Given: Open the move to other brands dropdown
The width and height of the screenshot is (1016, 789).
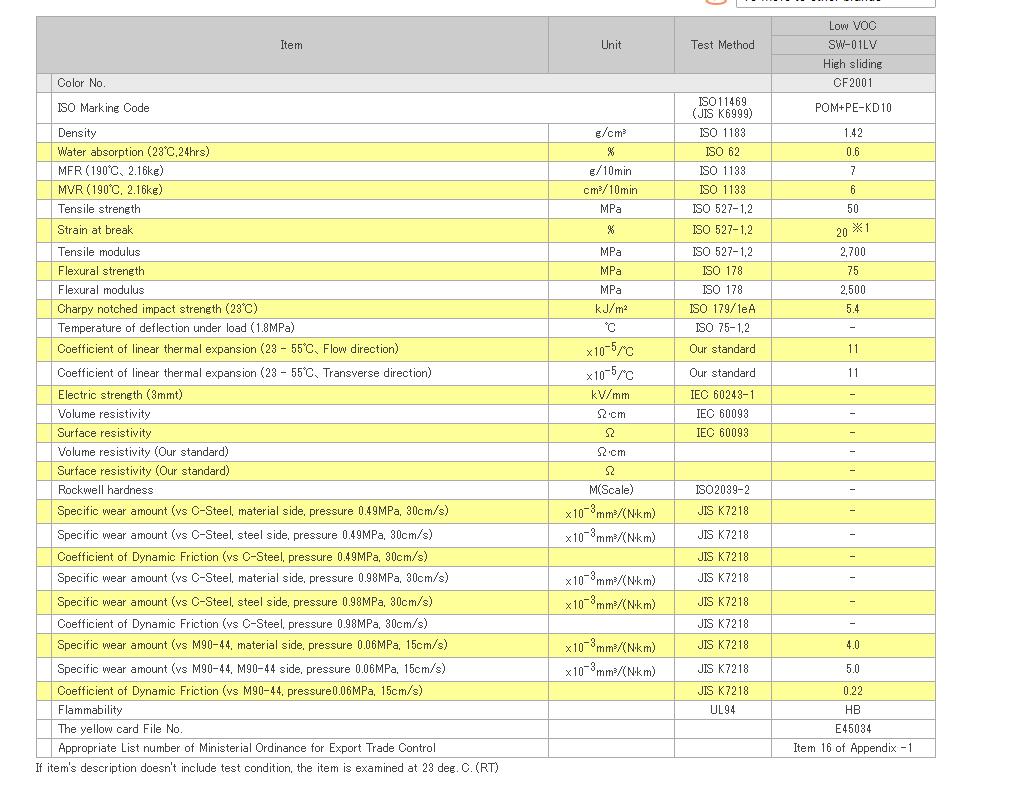Looking at the screenshot, I should coord(834,3).
